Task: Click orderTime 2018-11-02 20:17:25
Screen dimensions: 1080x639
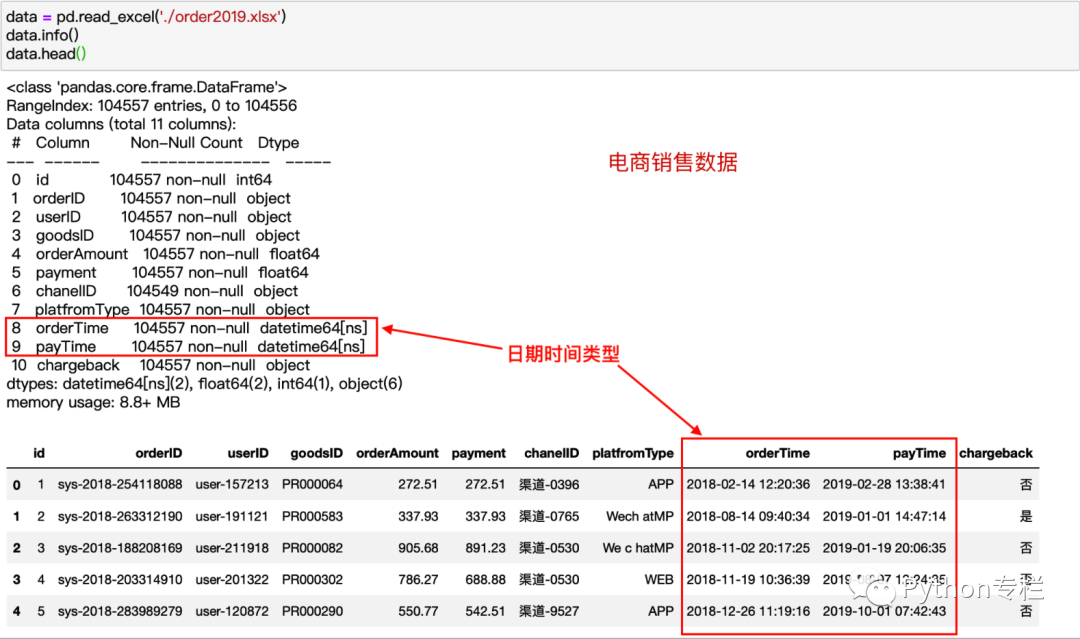Action: point(748,548)
